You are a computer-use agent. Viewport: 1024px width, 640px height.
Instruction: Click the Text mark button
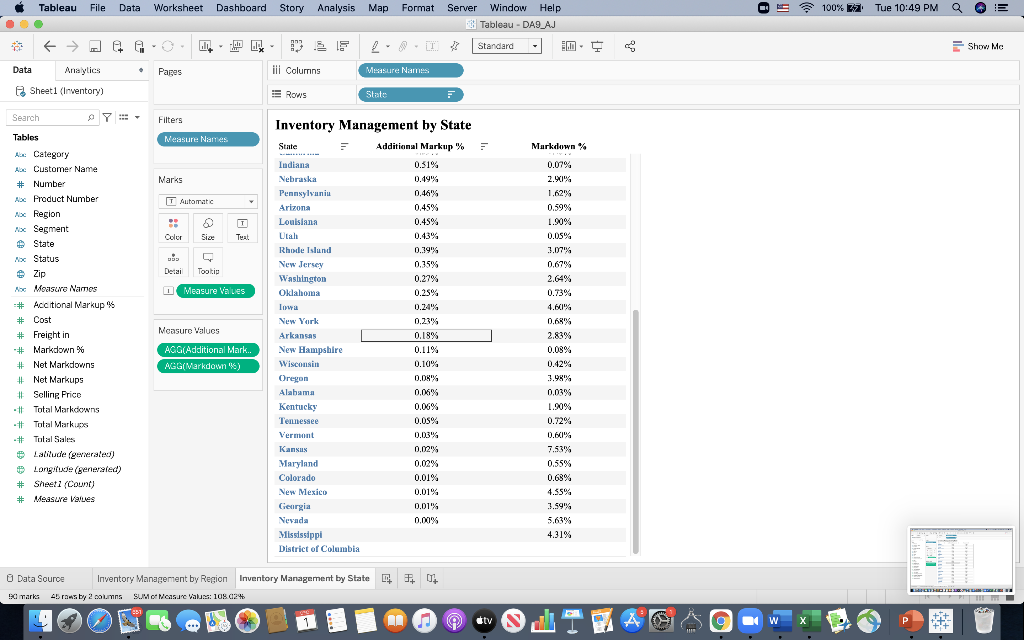click(241, 228)
